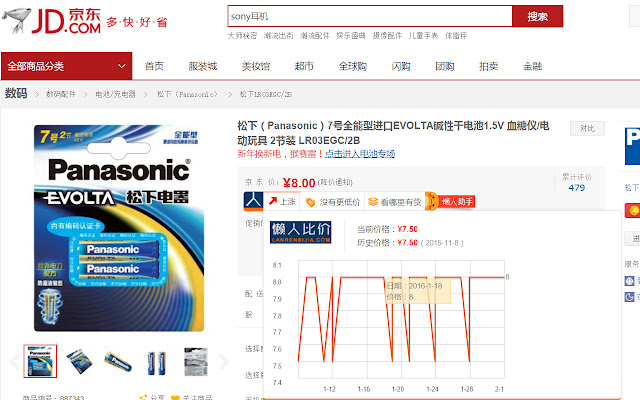Click the 降价通知 price alert link
The image size is (640, 400).
click(x=335, y=182)
